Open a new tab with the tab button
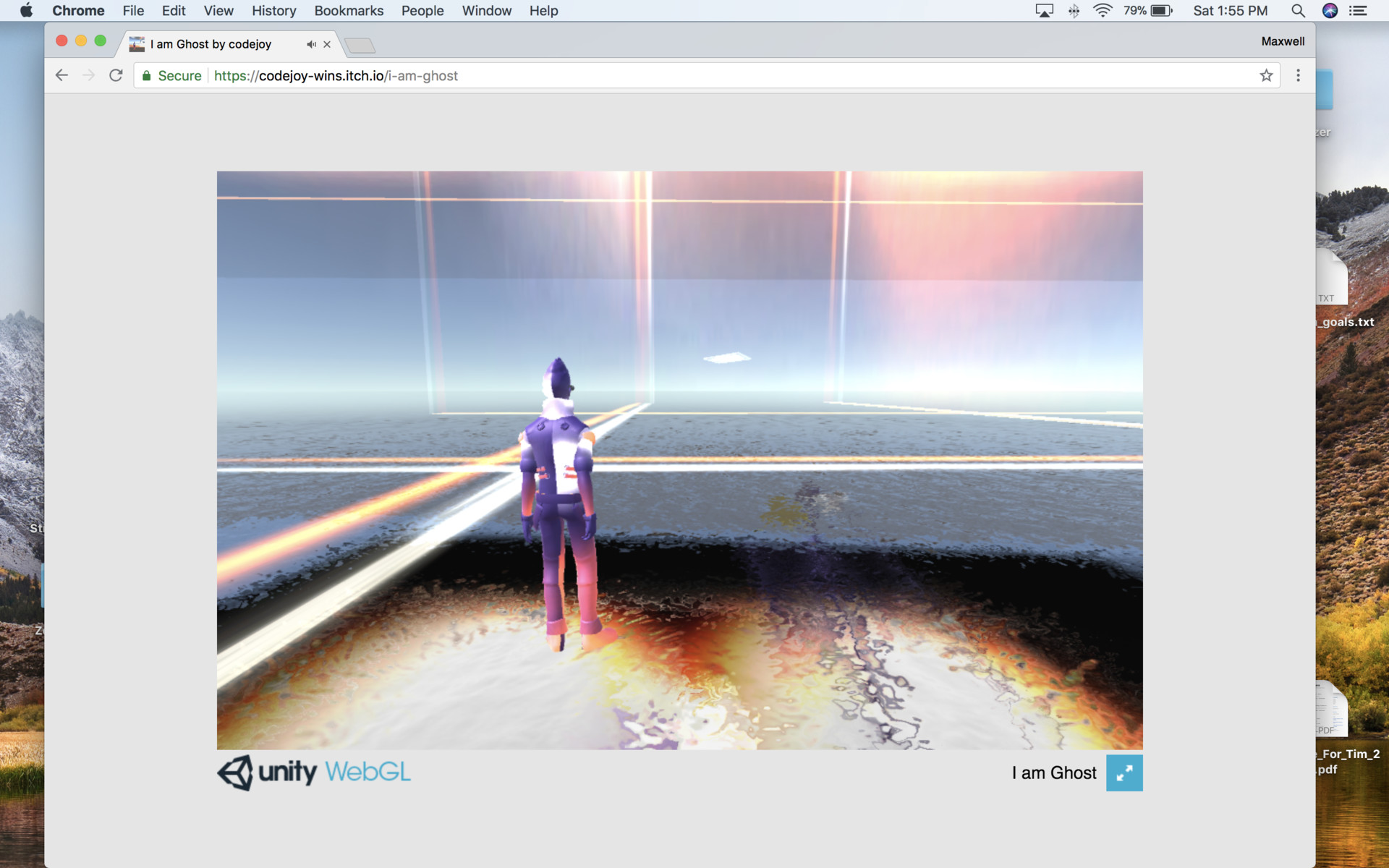 click(360, 46)
